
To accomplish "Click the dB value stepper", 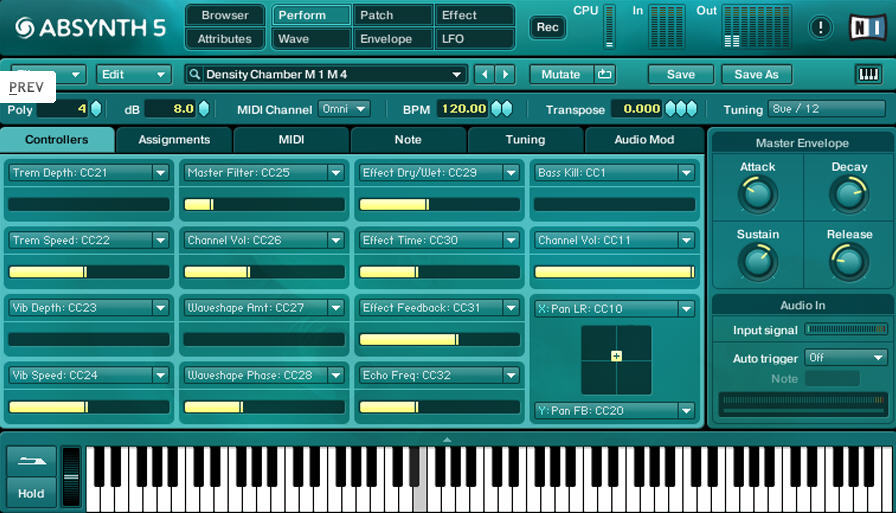I will (x=203, y=109).
